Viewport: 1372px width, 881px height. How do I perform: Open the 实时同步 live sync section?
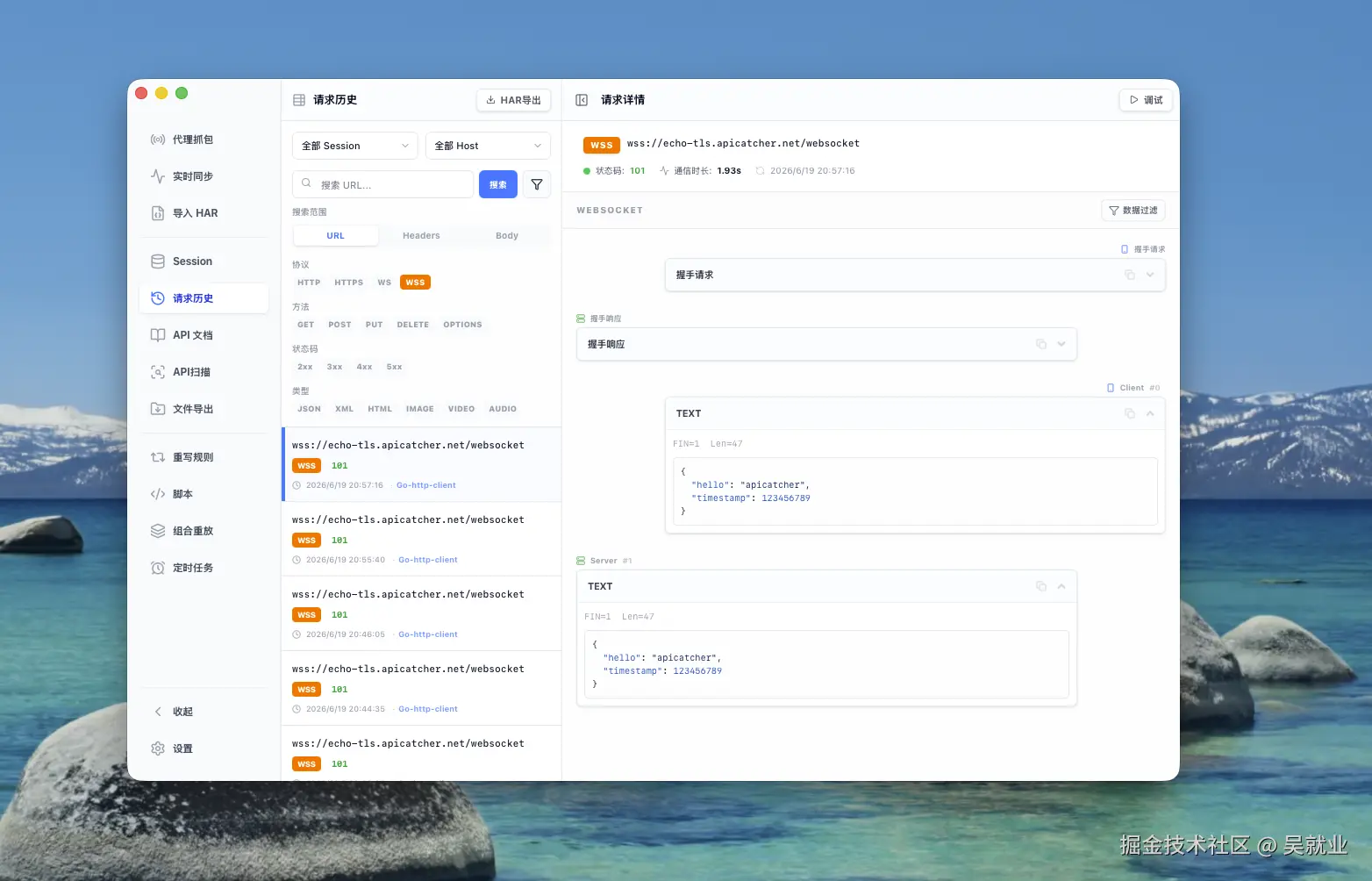(x=204, y=176)
